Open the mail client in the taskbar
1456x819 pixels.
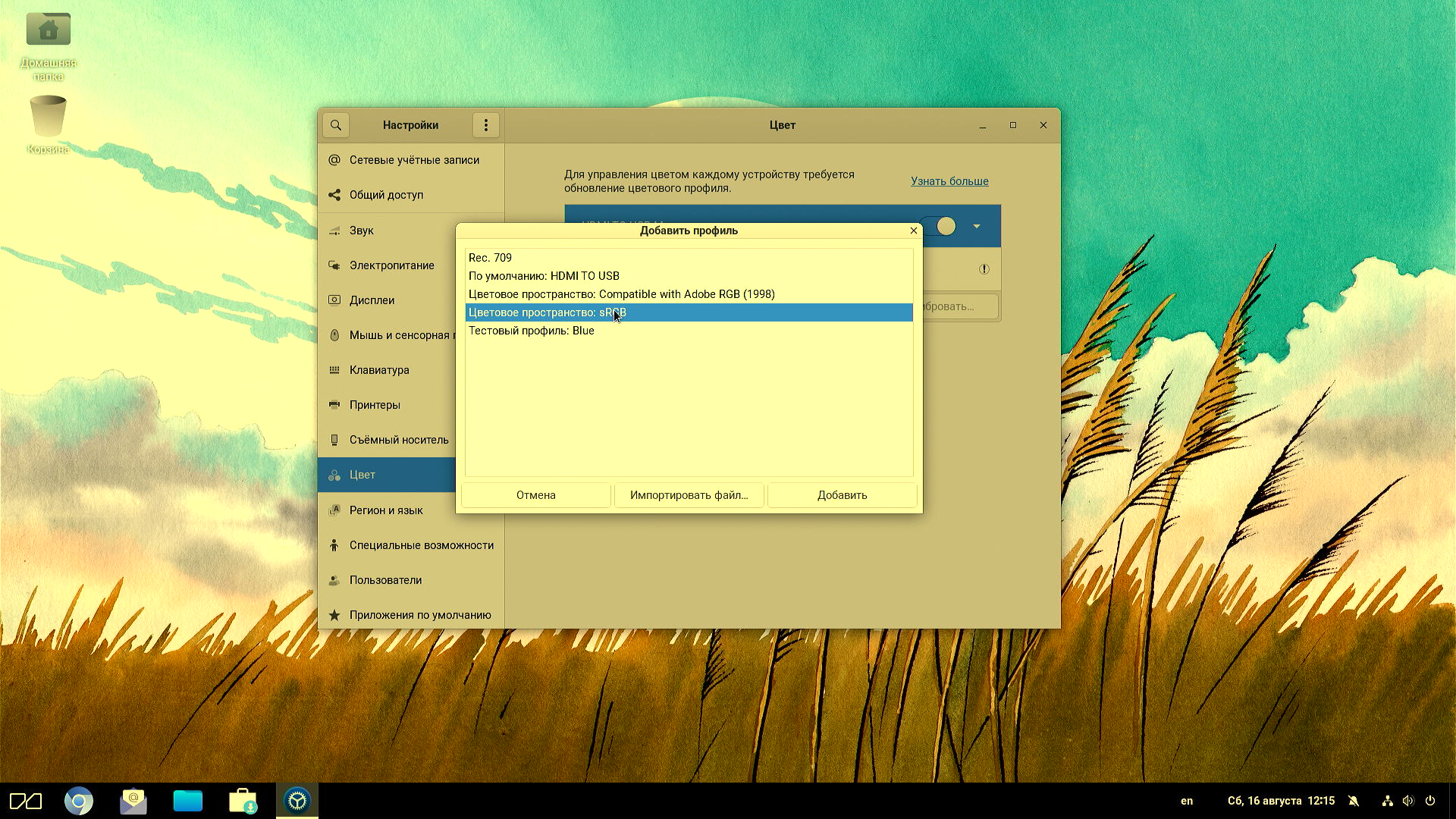pyautogui.click(x=133, y=801)
